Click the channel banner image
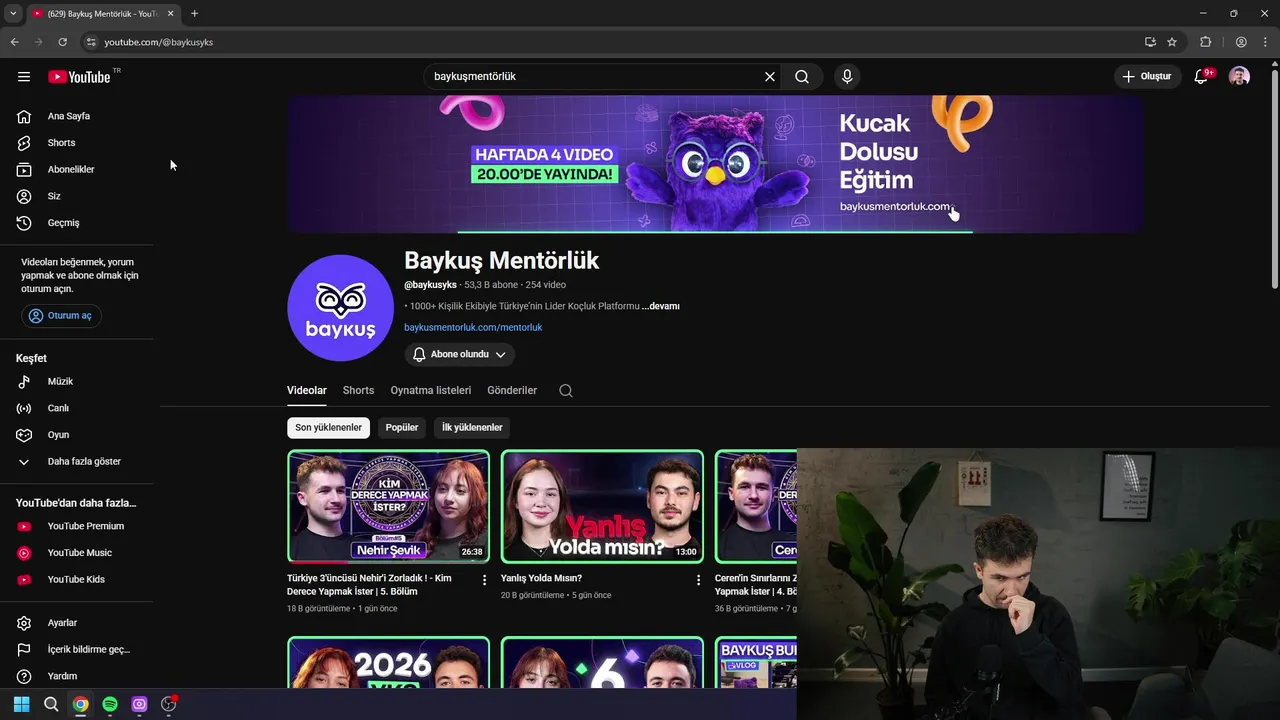 coord(715,164)
